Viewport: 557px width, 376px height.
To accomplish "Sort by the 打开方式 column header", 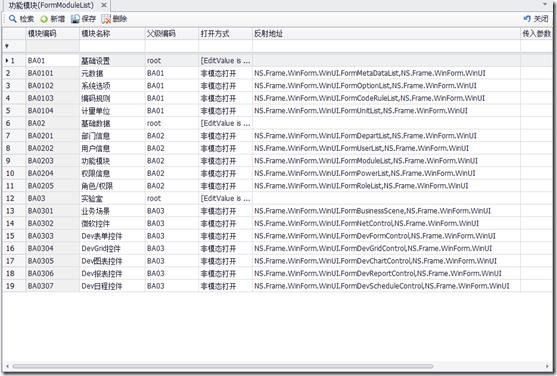I will (226, 34).
